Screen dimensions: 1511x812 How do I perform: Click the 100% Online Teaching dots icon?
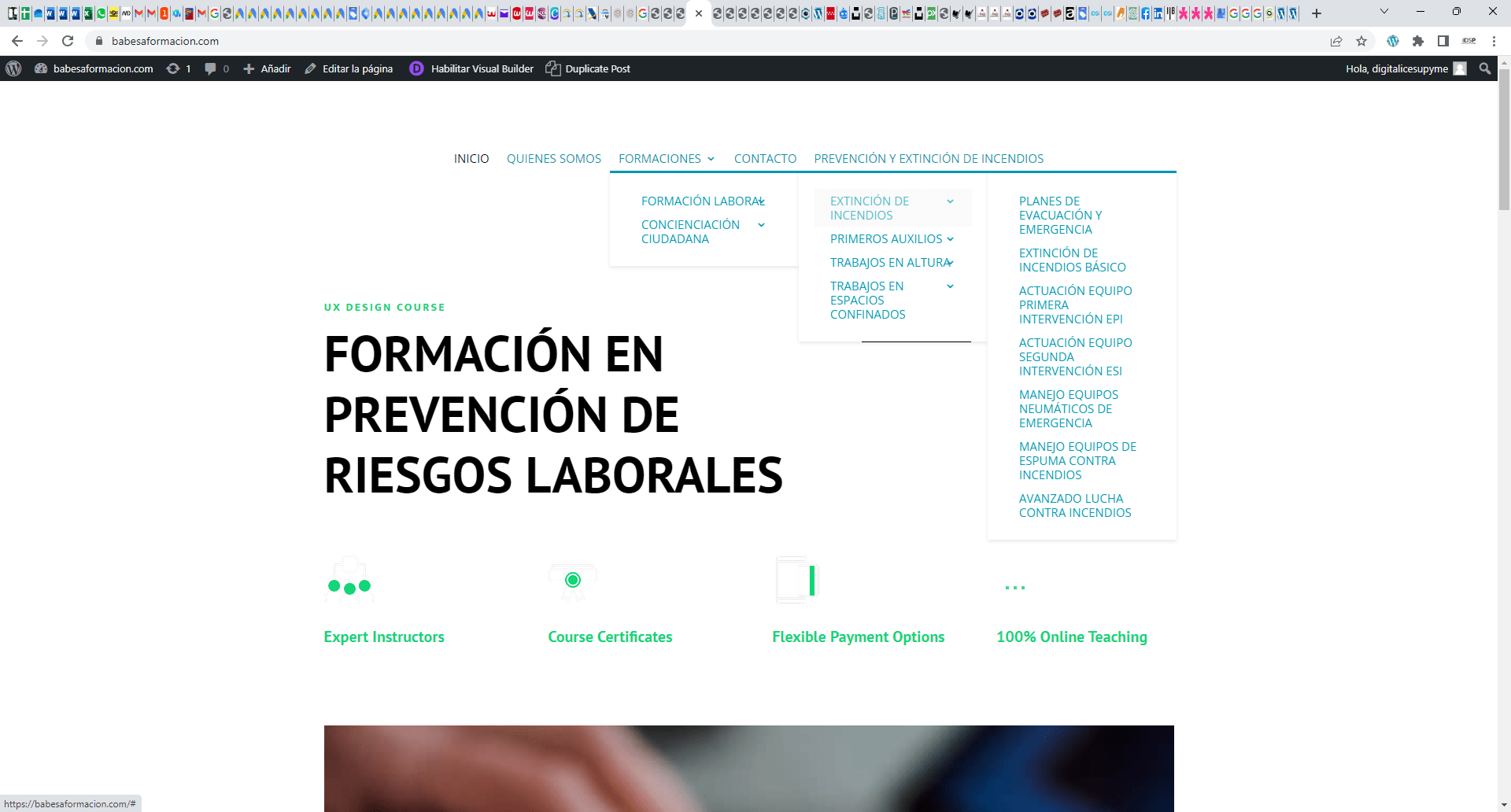pos(1015,588)
